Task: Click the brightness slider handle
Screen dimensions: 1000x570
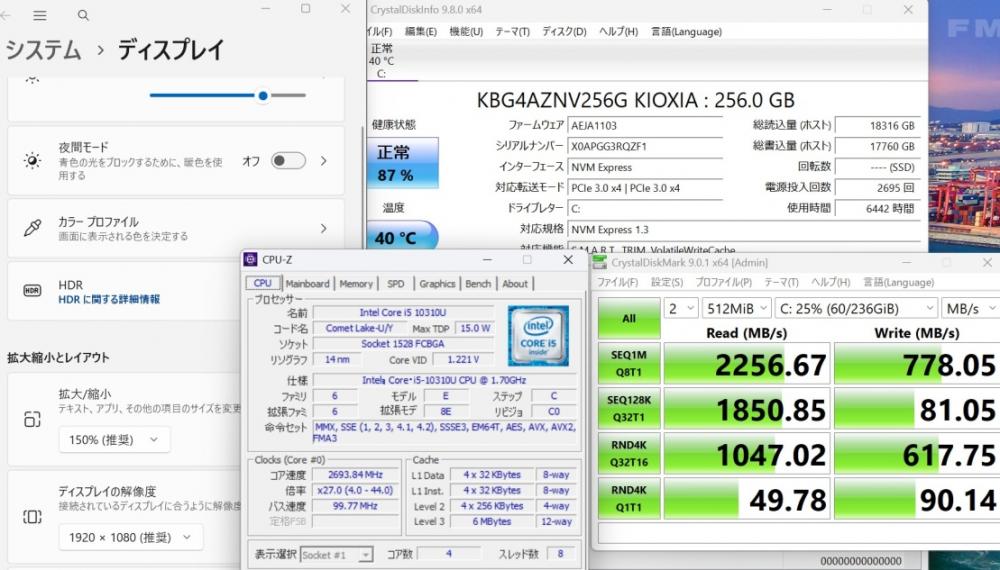Action: pyautogui.click(x=263, y=96)
